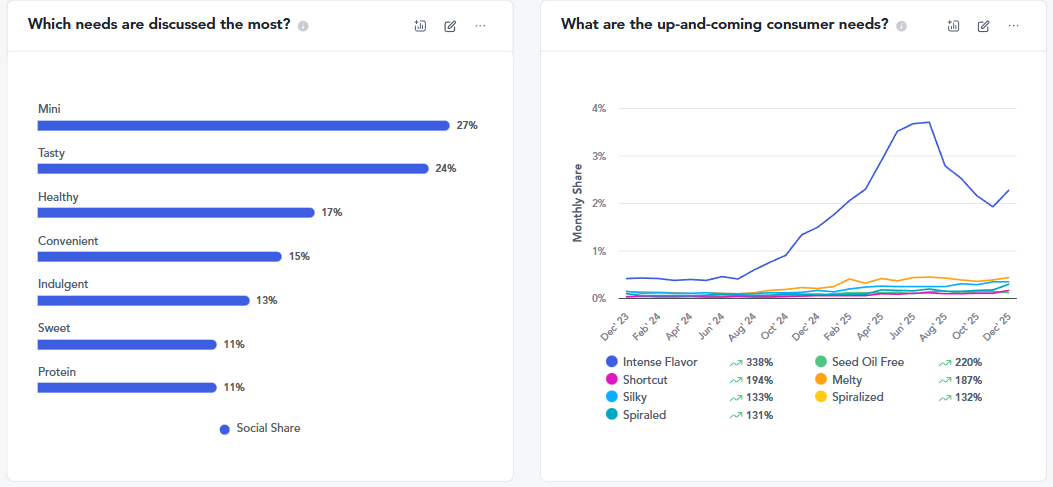Click chart icon in up-and-coming needs card
The height and width of the screenshot is (487, 1053).
[x=954, y=26]
